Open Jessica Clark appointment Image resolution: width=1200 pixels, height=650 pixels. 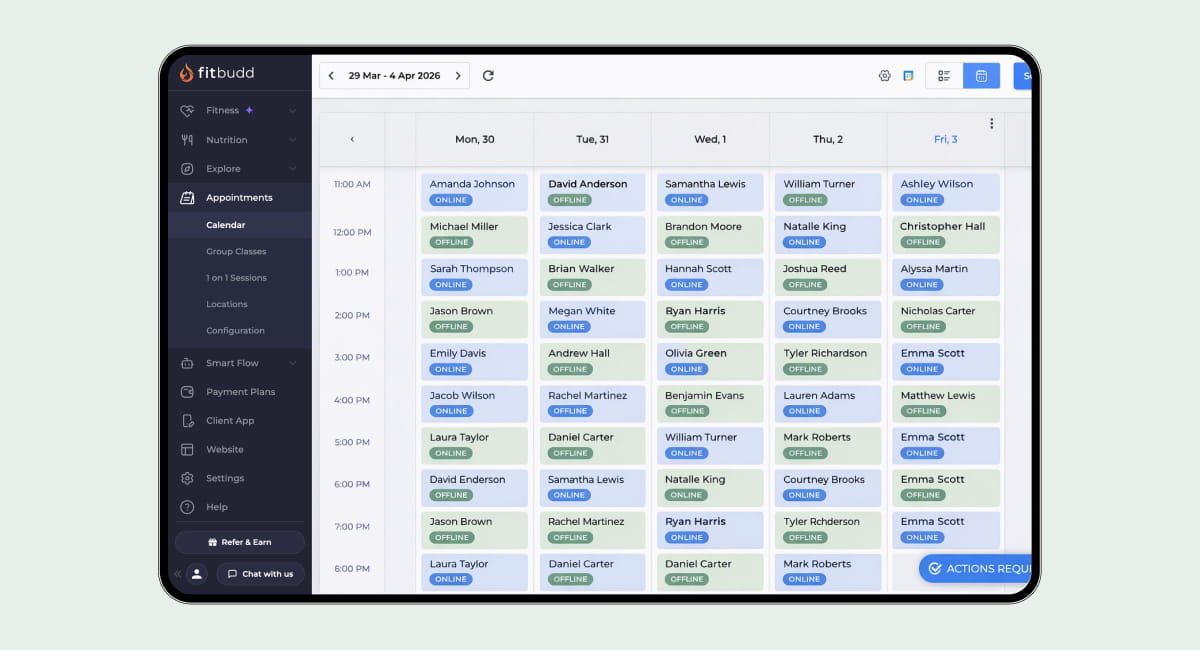[x=592, y=234]
